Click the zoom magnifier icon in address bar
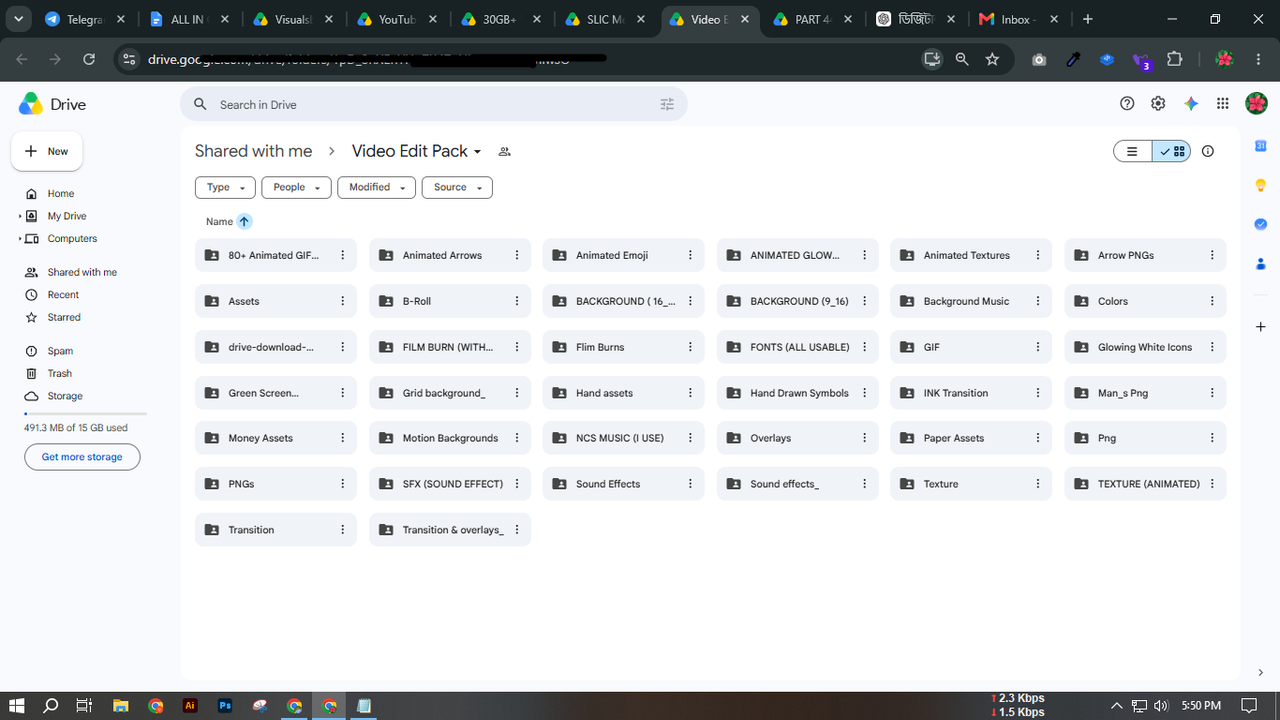Screen dimensions: 1280x720 [962, 59]
